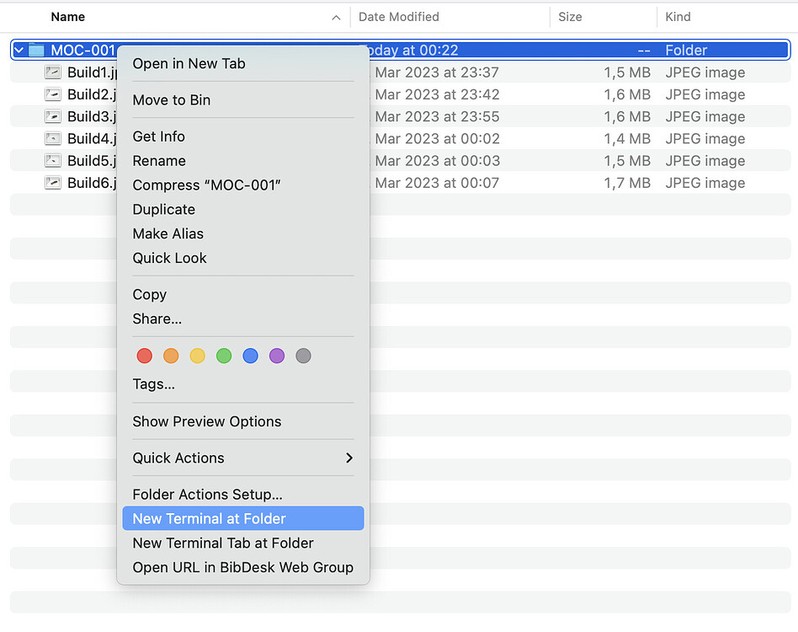
Task: Click the Build1 JPEG file icon
Action: tap(53, 73)
